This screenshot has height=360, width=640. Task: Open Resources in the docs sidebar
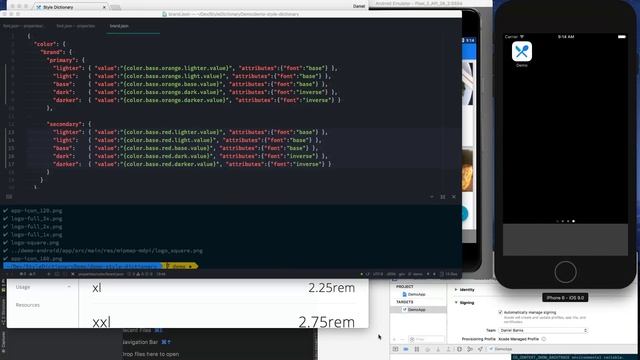point(28,305)
